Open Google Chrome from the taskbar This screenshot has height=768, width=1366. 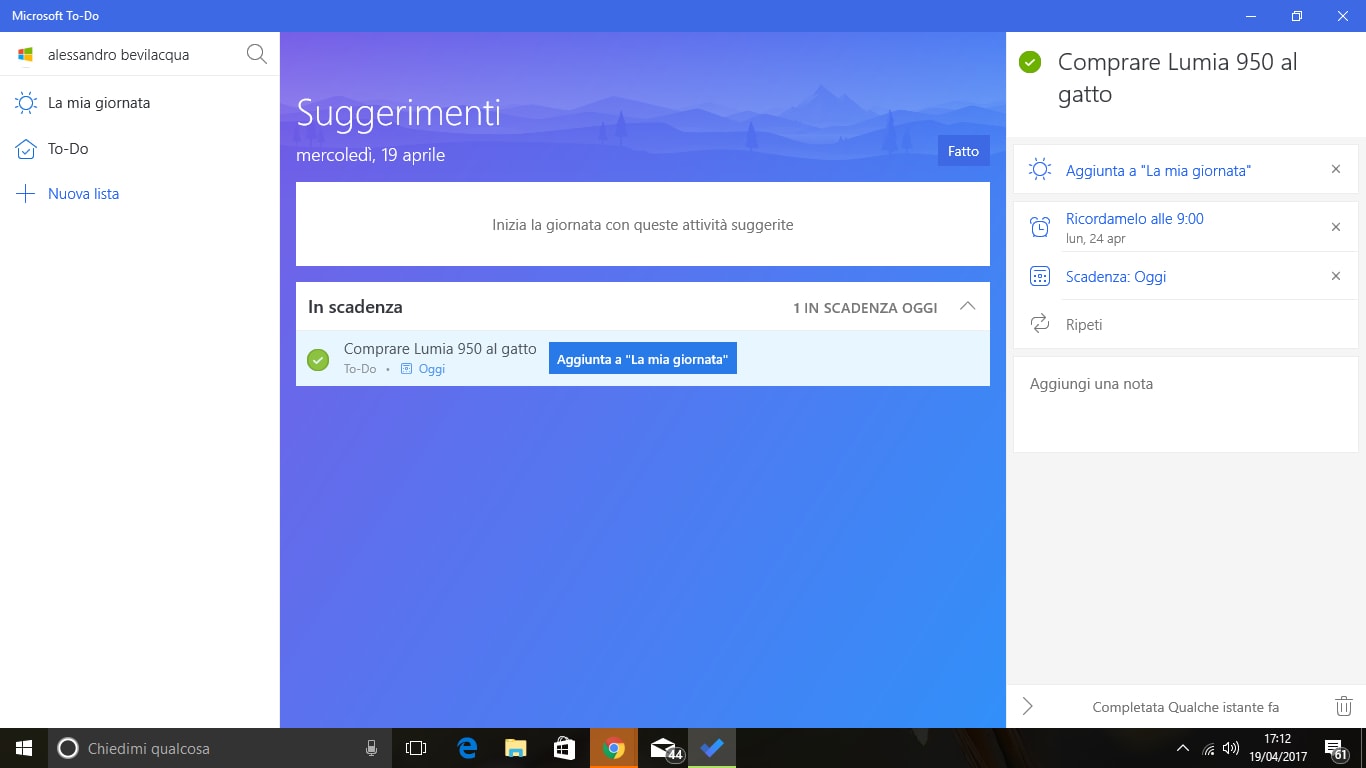pos(613,747)
